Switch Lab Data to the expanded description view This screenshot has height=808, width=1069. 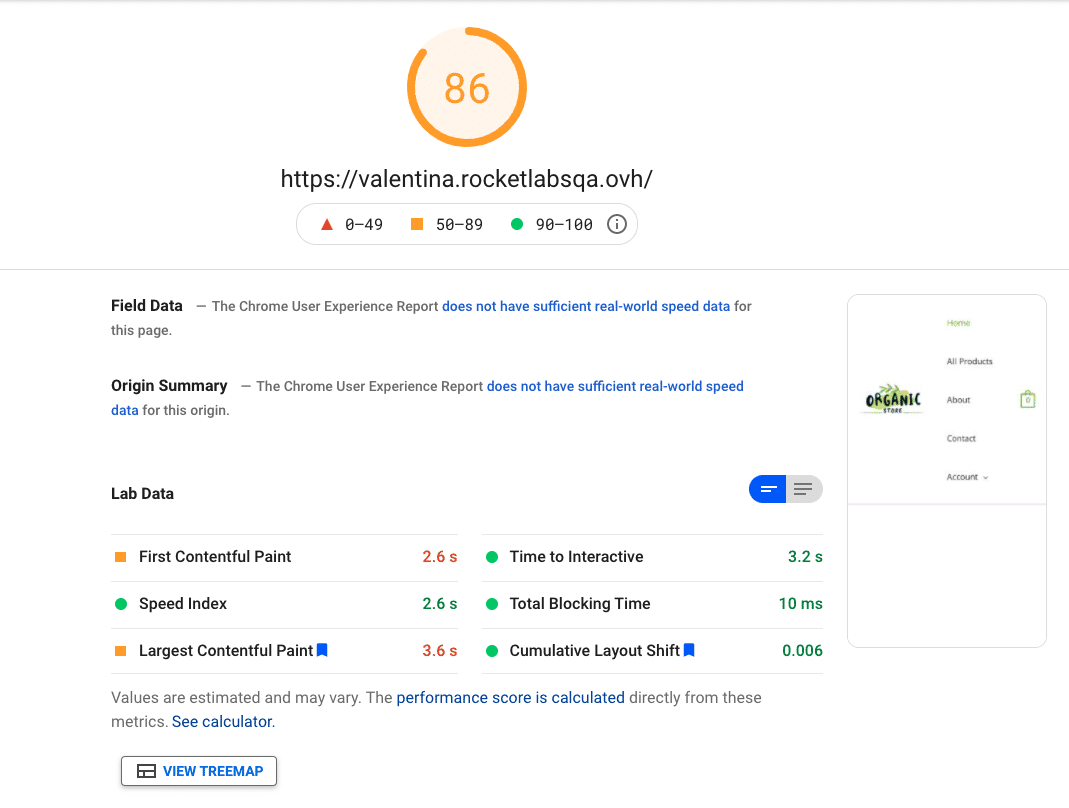tap(803, 489)
